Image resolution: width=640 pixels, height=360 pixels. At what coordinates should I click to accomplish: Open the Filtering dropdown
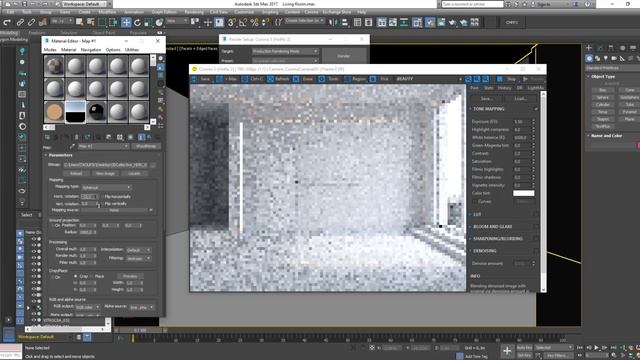click(139, 258)
